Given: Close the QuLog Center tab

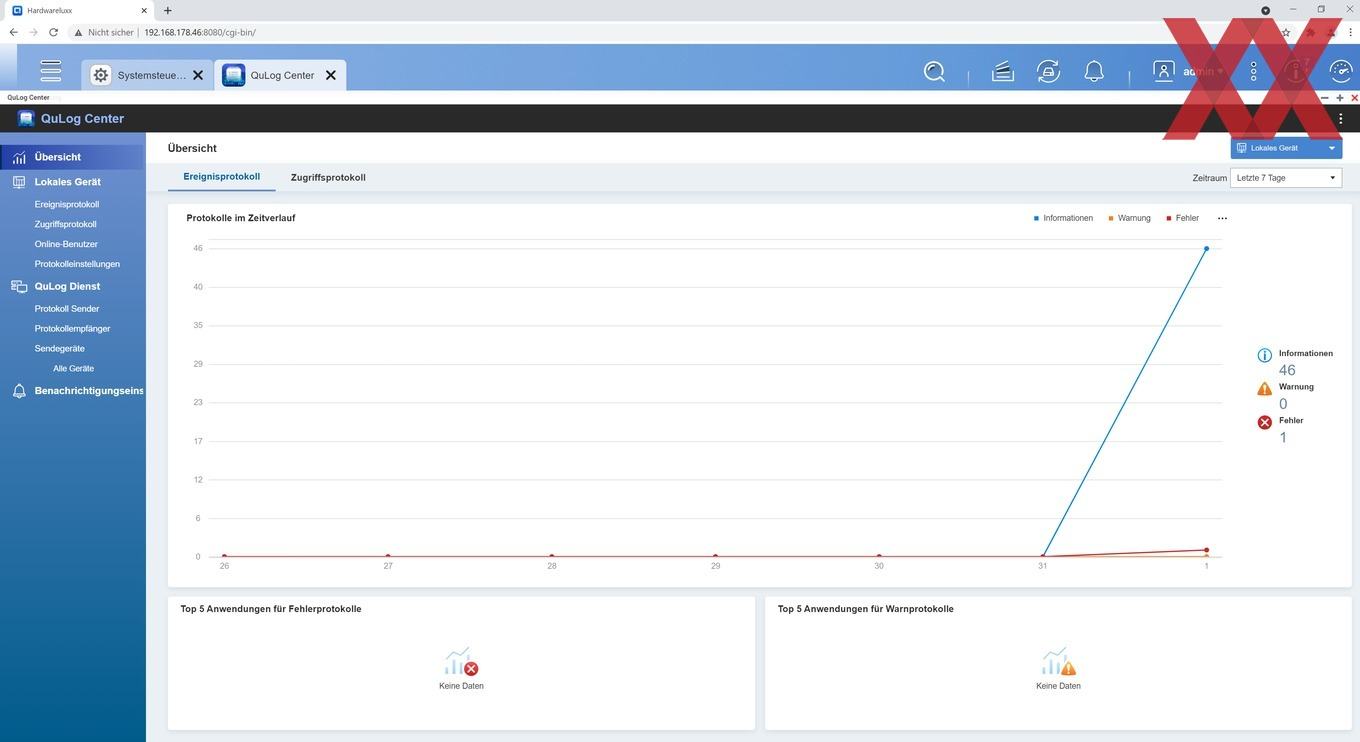Looking at the screenshot, I should click(x=331, y=75).
